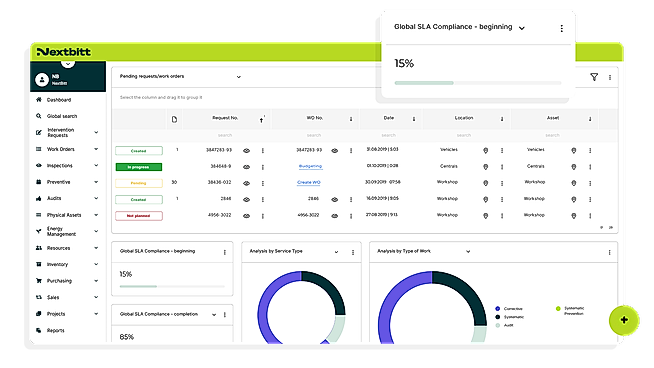Click the document column header icon
The height and width of the screenshot is (368, 654).
click(174, 119)
